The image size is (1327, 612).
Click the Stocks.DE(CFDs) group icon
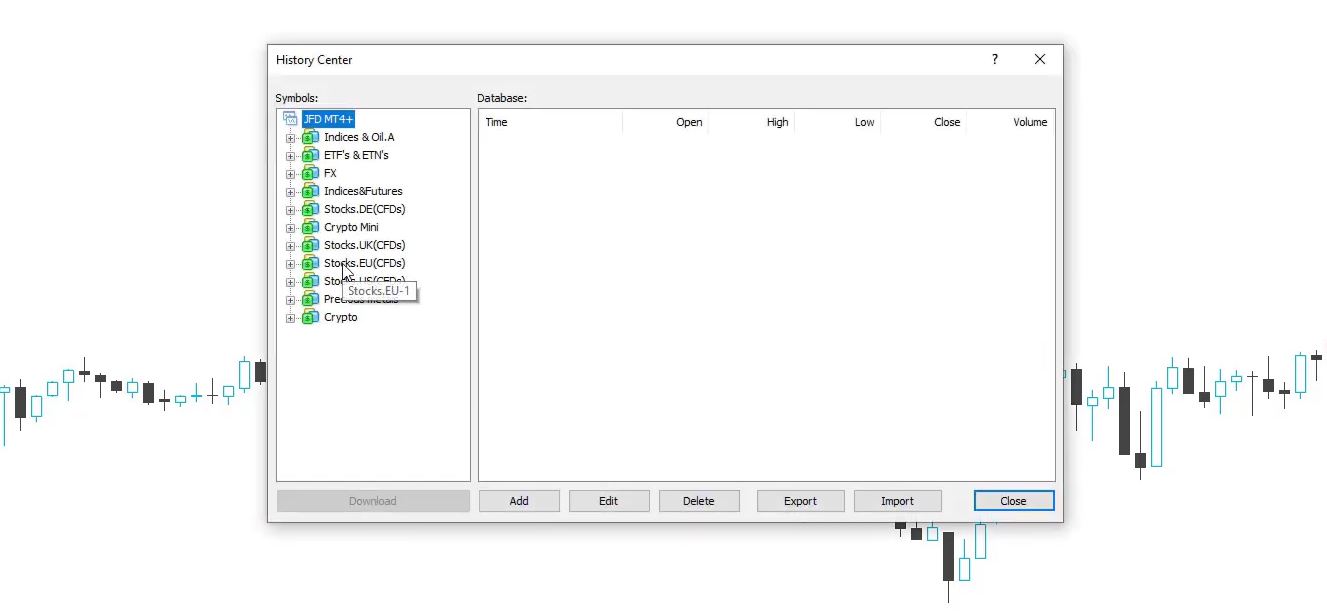pos(310,209)
